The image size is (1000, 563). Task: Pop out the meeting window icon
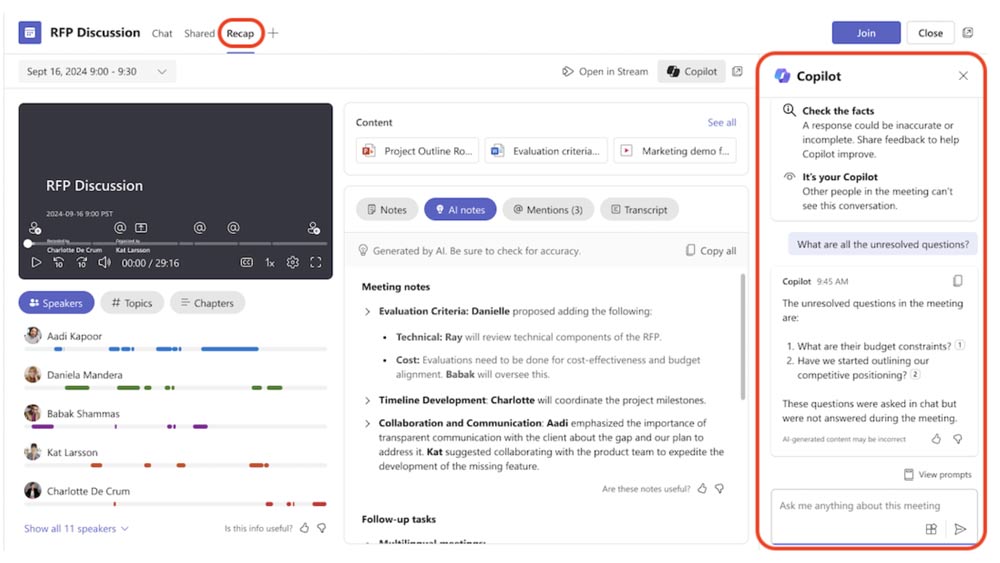[x=967, y=33]
